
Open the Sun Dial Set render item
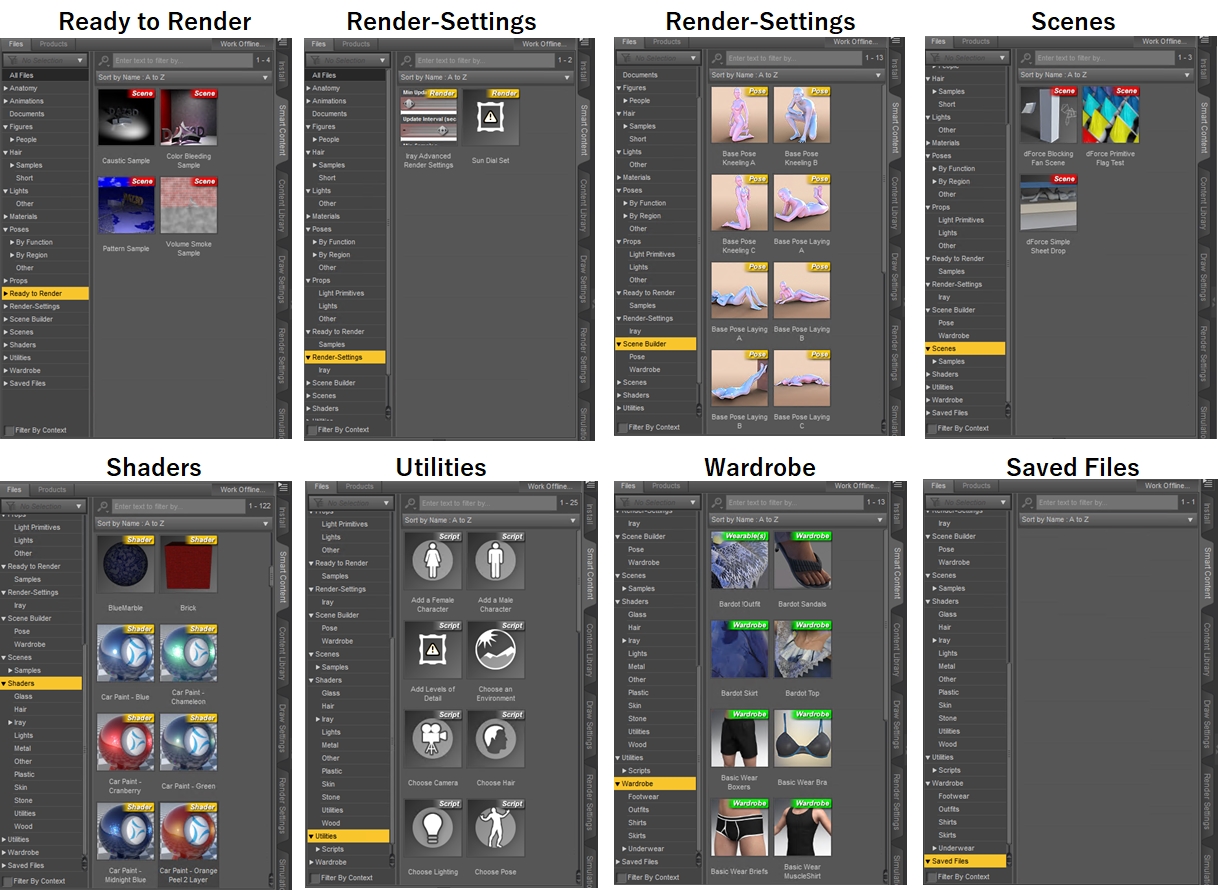[491, 119]
